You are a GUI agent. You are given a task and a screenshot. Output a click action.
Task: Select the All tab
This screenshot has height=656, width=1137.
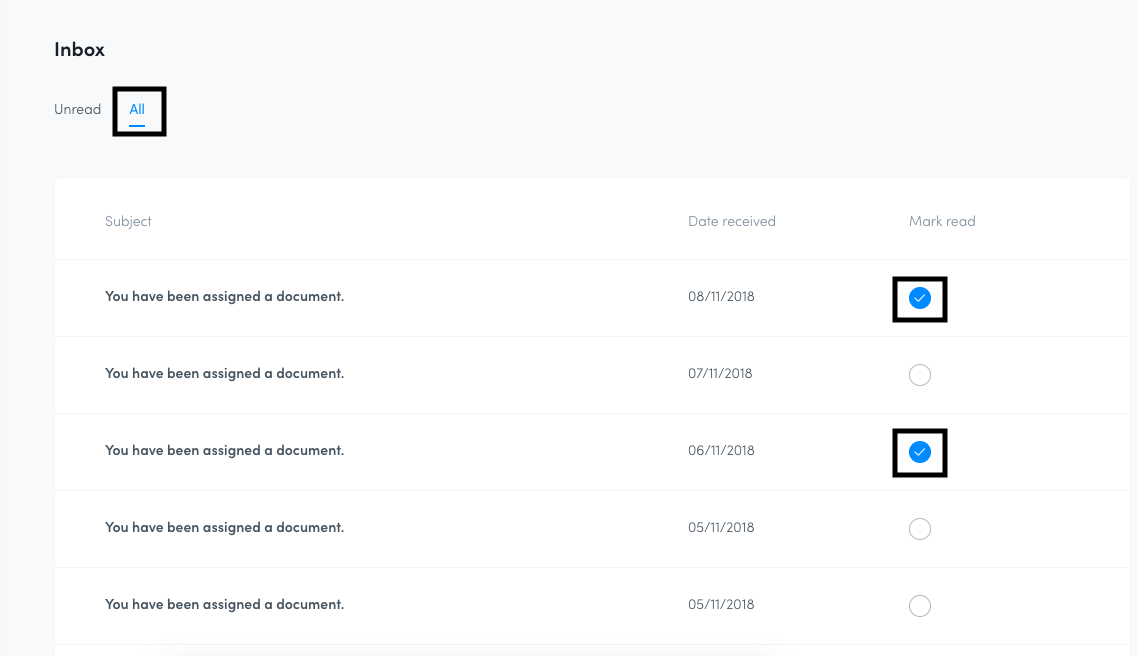click(137, 109)
